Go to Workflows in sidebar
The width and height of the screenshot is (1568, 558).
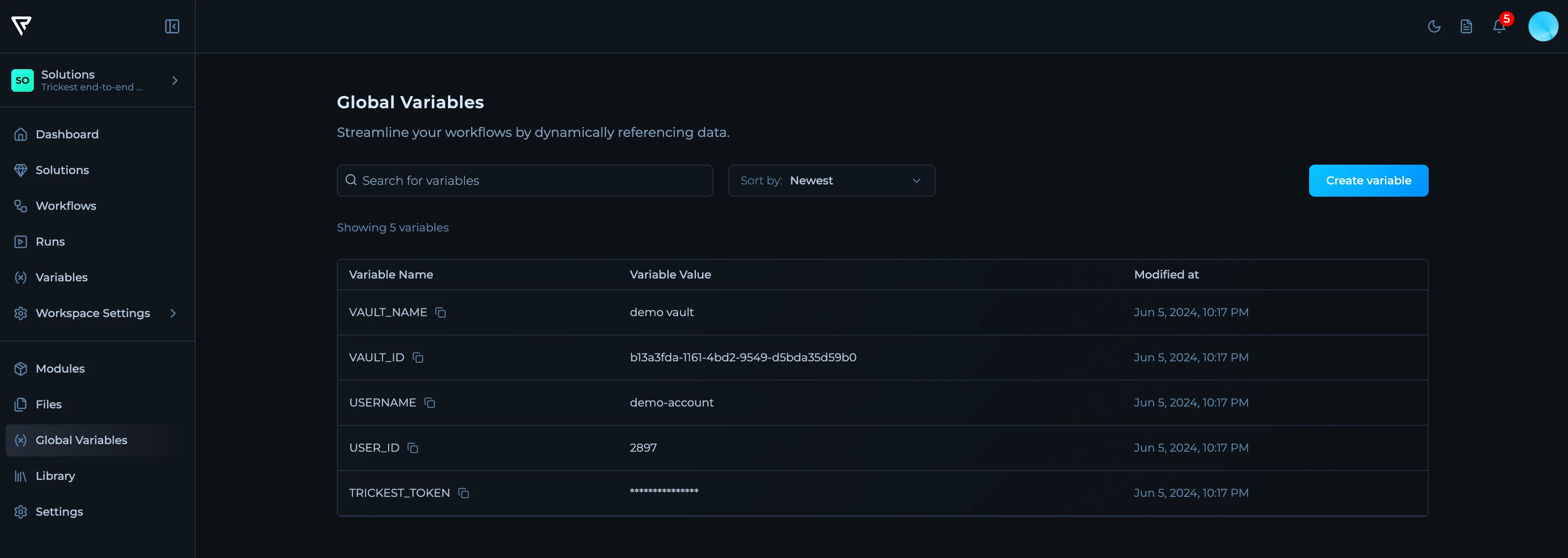pyautogui.click(x=66, y=206)
